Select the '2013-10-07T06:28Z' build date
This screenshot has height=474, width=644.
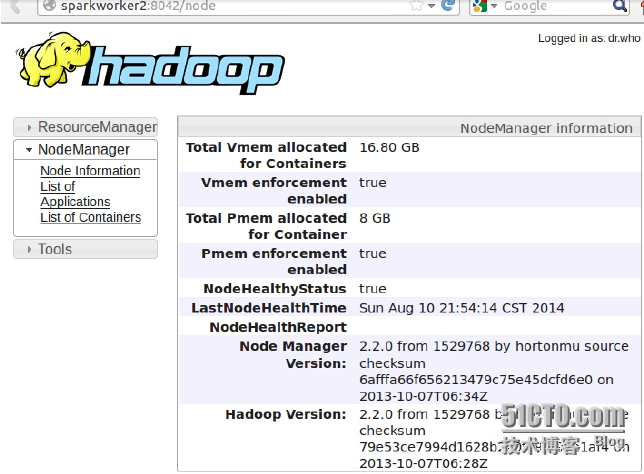(x=423, y=464)
